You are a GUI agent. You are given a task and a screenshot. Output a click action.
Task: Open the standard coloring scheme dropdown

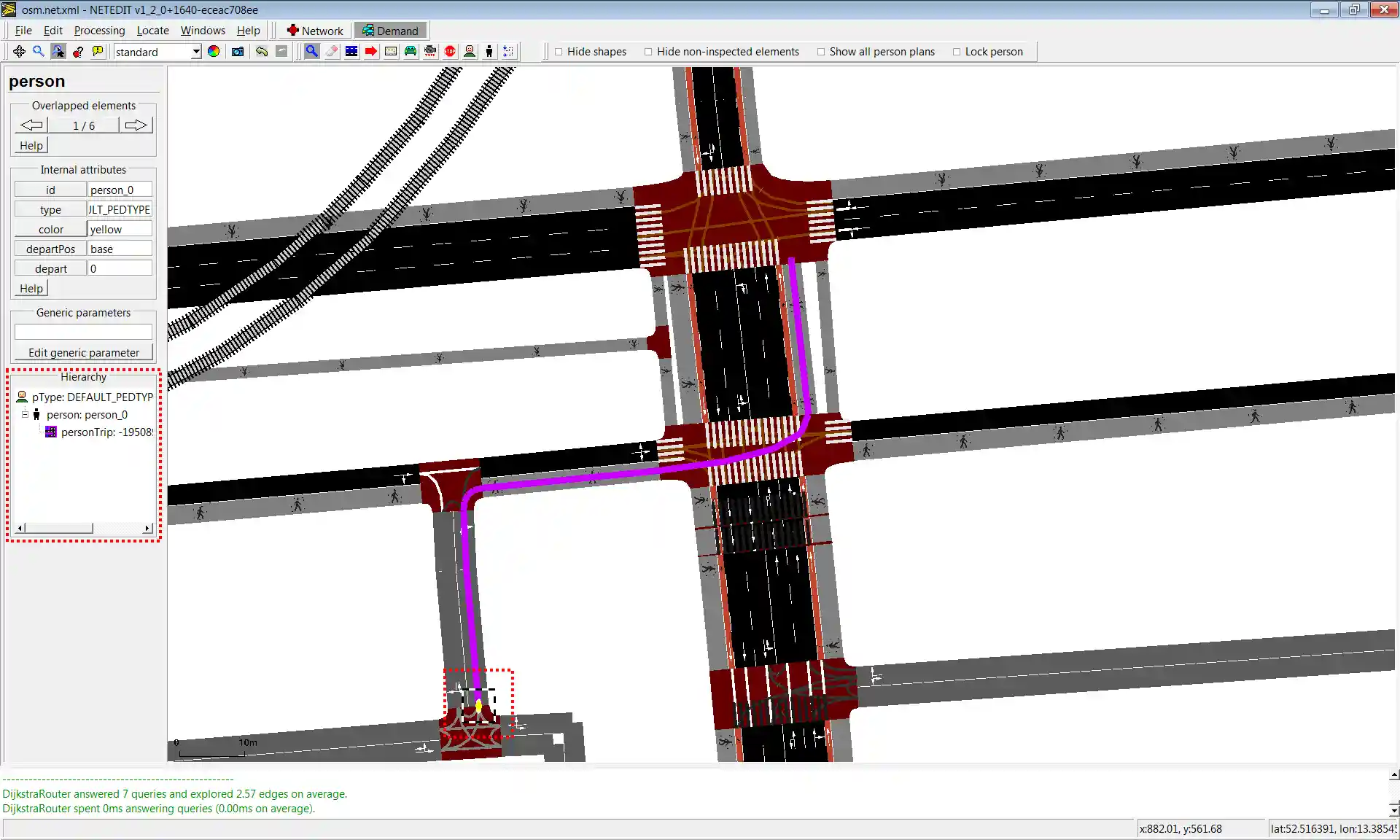(x=196, y=52)
